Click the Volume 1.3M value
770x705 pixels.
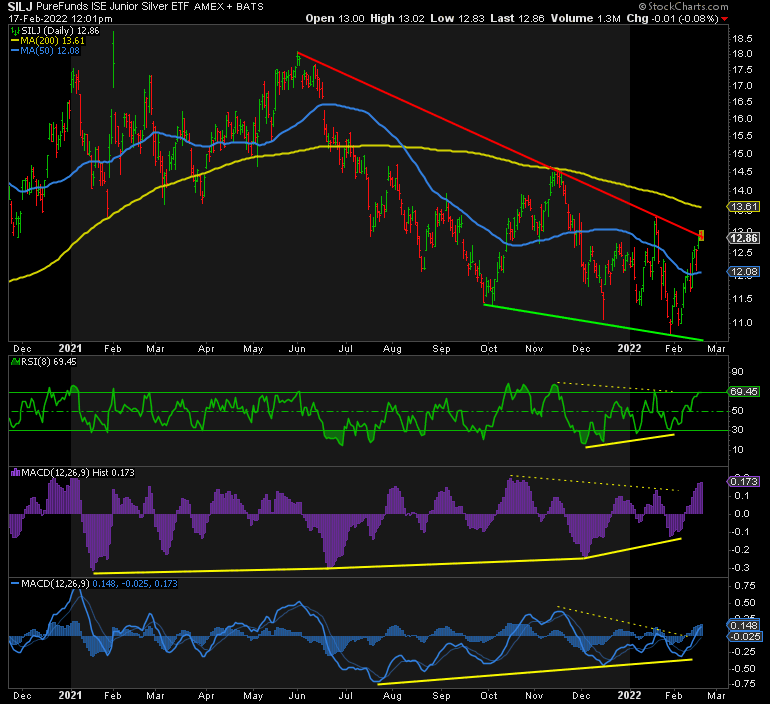click(586, 19)
